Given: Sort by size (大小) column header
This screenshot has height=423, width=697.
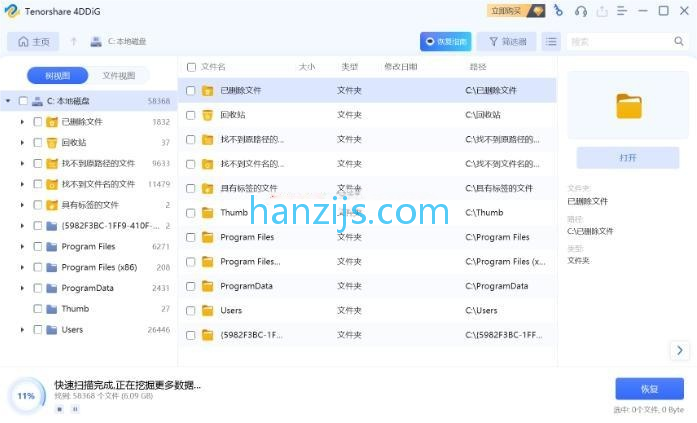Looking at the screenshot, I should [307, 67].
